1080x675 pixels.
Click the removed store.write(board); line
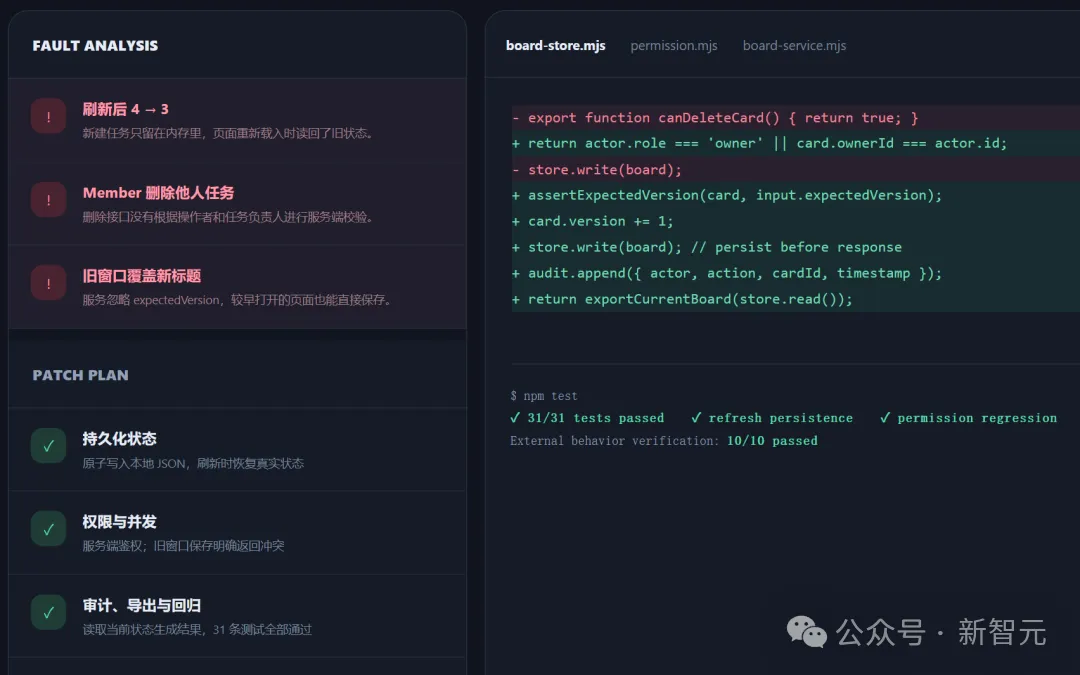796,169
